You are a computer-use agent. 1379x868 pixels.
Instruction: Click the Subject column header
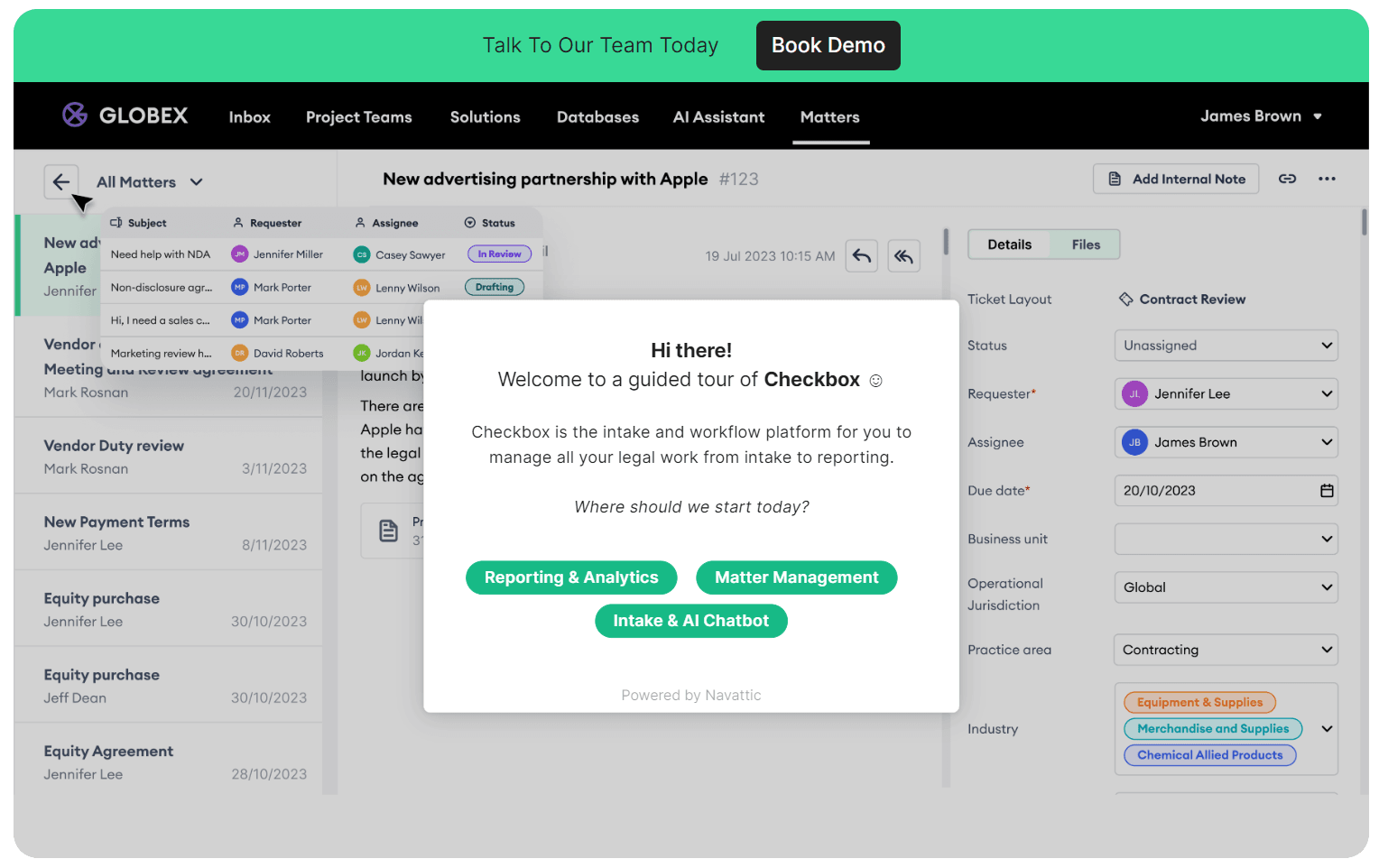138,223
